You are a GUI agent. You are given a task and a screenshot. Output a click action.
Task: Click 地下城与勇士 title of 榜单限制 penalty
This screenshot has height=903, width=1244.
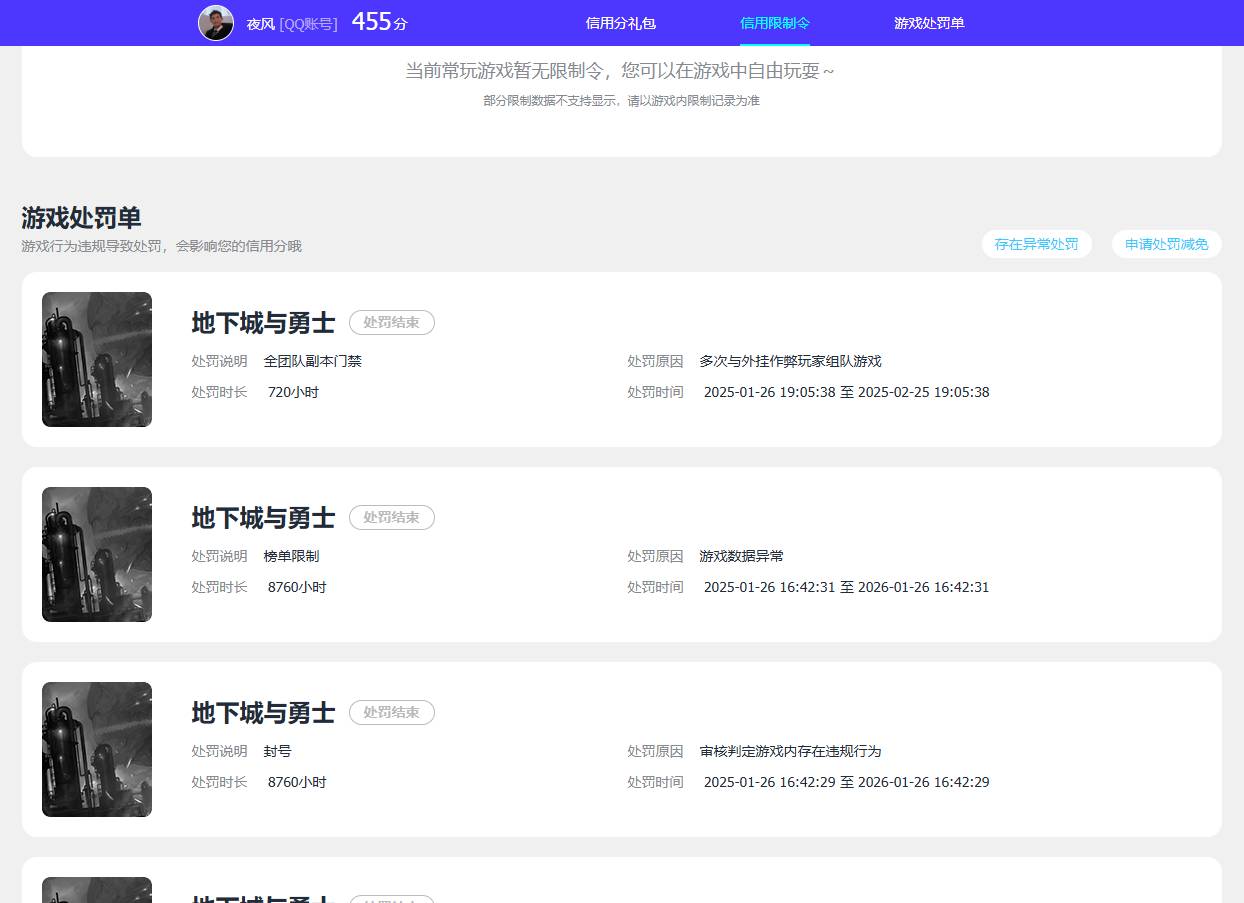[263, 518]
